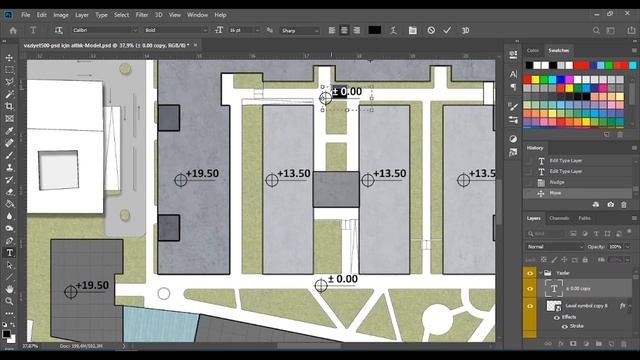This screenshot has height=360, width=640.
Task: Select the Healing Brush tool
Action: point(9,143)
